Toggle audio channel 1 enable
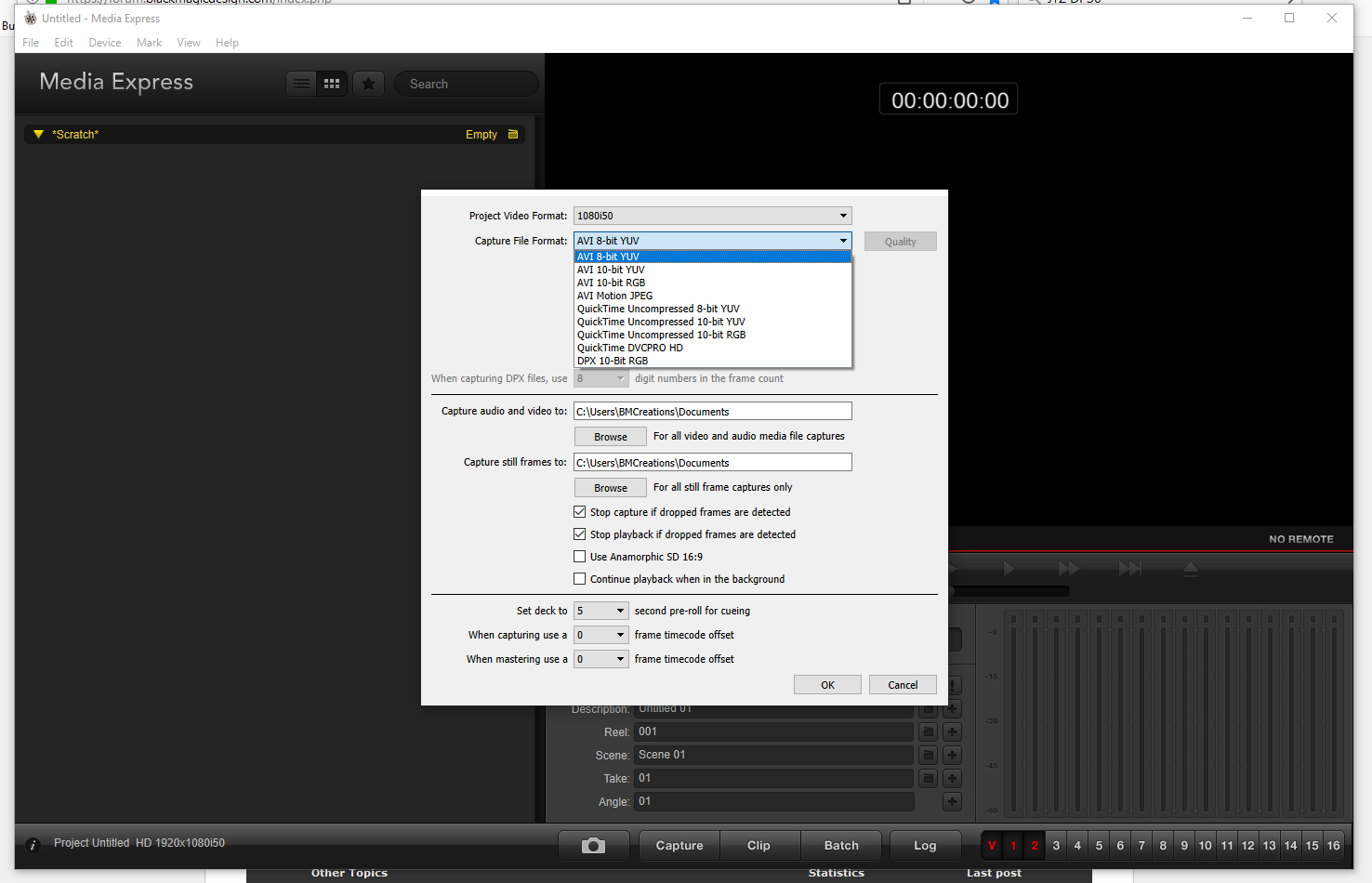 coord(1013,846)
